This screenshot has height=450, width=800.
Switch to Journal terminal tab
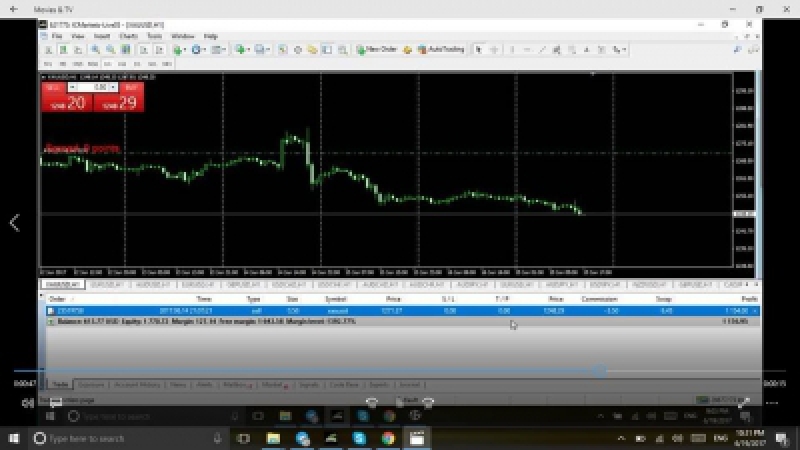(410, 385)
